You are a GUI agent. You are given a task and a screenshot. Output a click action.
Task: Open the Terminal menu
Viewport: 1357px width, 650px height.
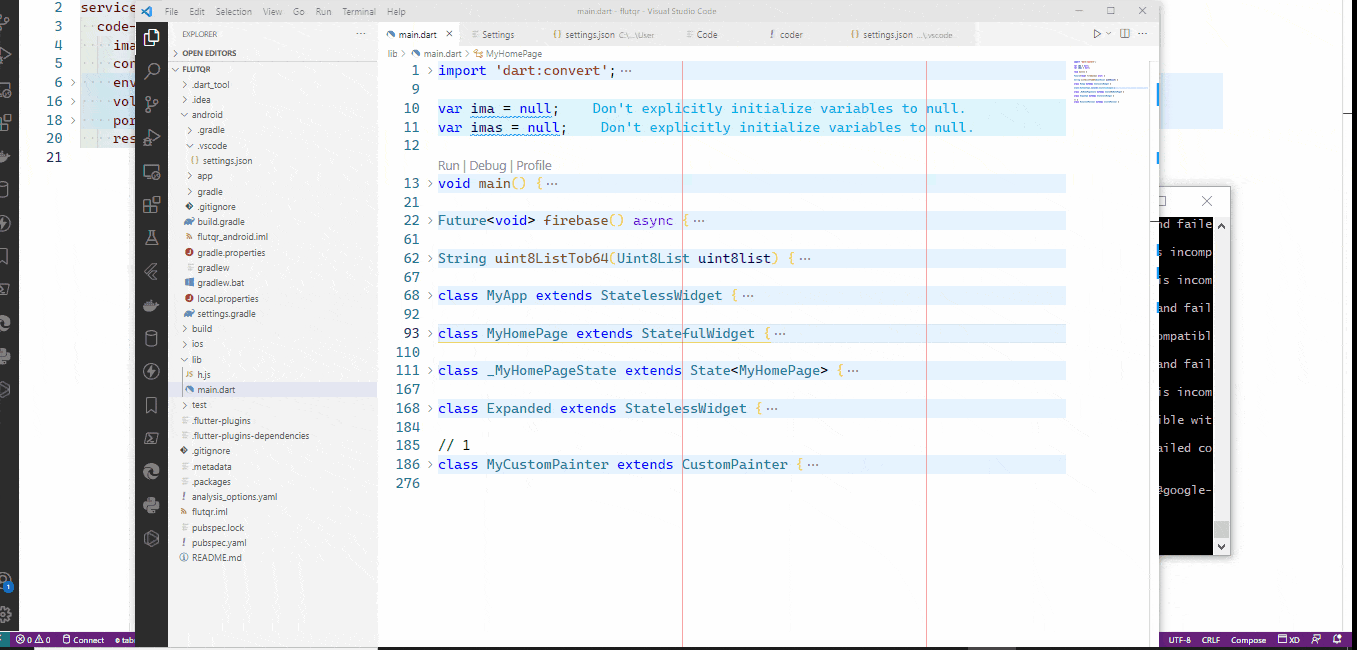(x=359, y=12)
